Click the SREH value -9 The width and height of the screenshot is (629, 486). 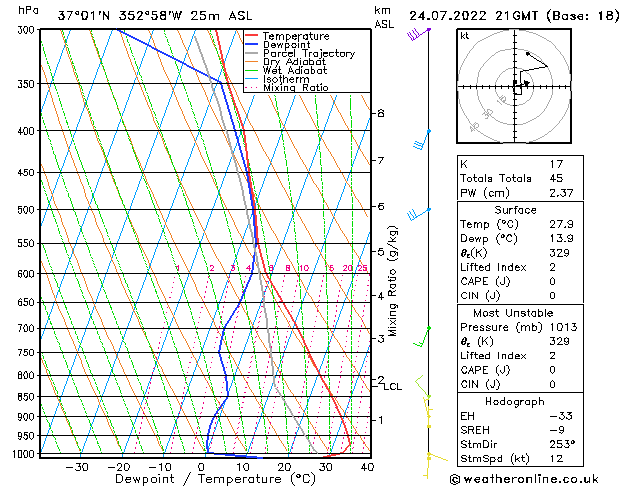(557, 430)
